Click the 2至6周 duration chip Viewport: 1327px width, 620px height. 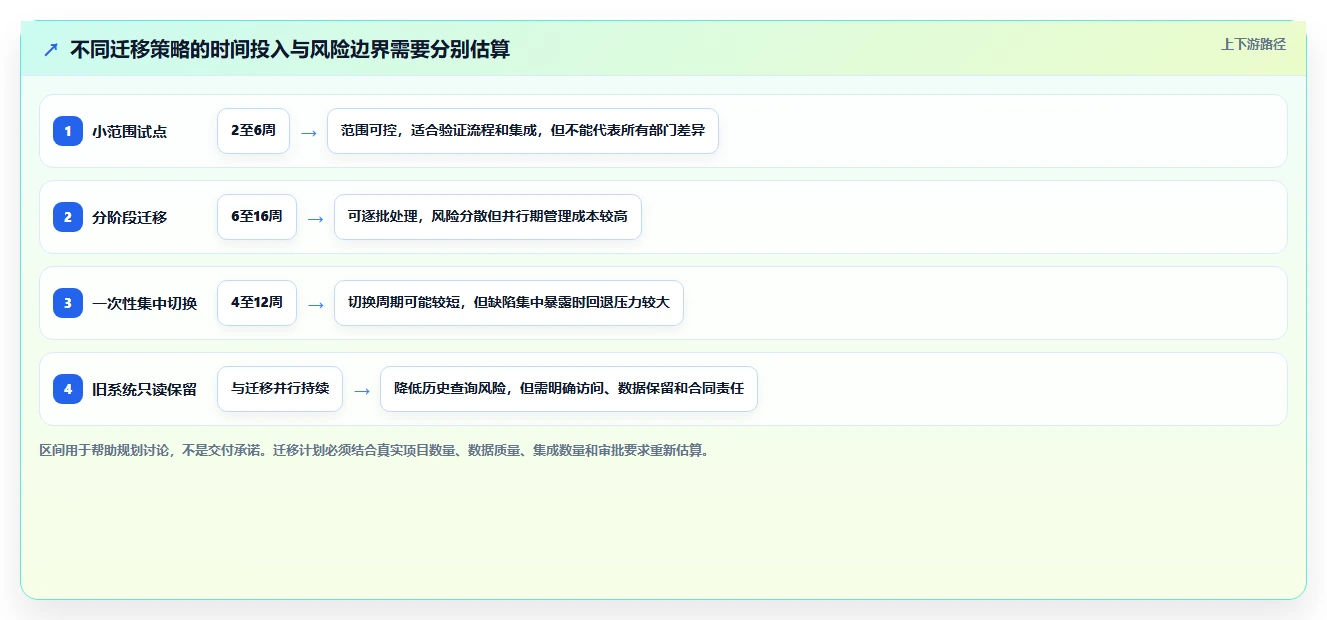click(253, 131)
